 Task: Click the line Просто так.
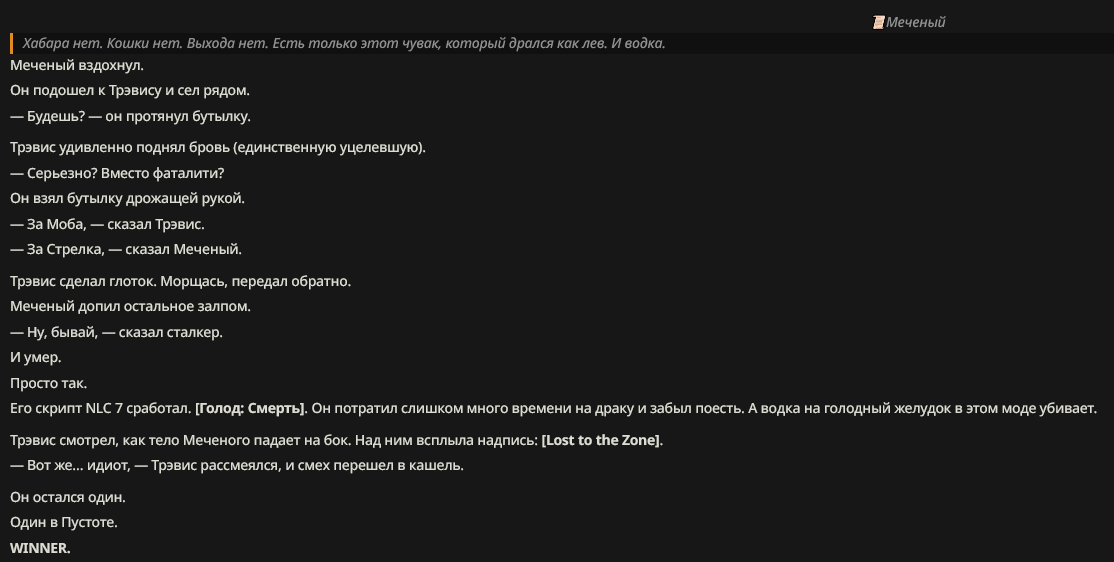[48, 384]
